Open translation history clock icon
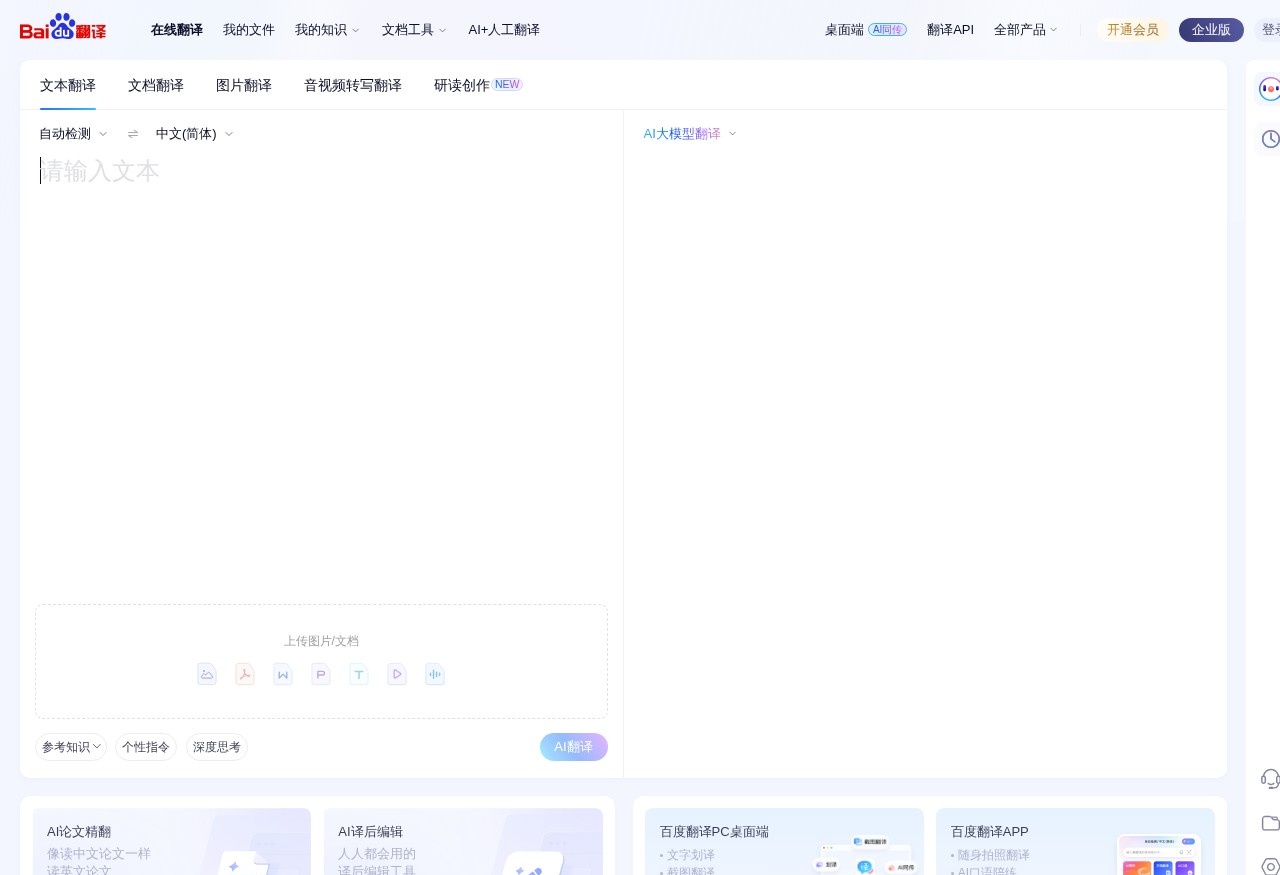Screen dimensions: 1280x875 [1270, 139]
